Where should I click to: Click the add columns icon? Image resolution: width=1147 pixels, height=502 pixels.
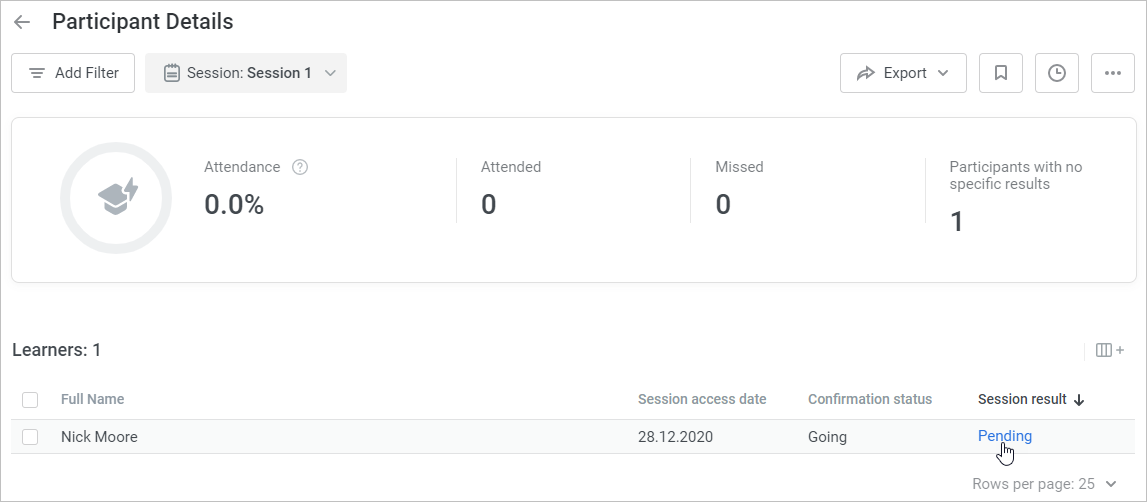(x=1110, y=350)
